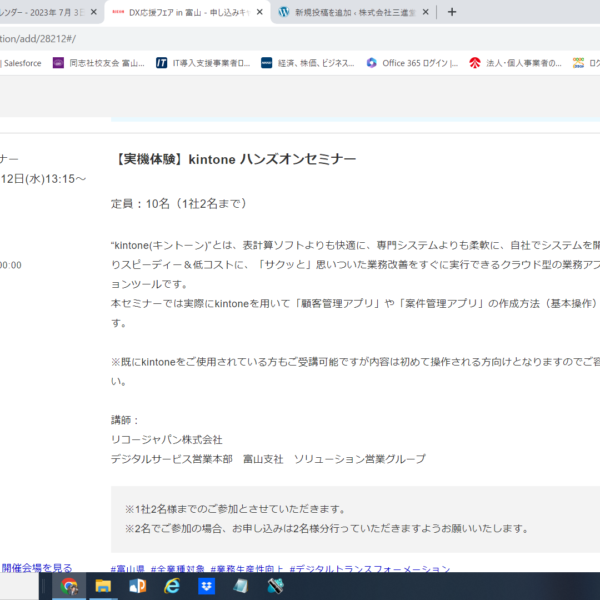Click the リコージャパン株式会社 text
The height and width of the screenshot is (600, 600).
click(166, 440)
